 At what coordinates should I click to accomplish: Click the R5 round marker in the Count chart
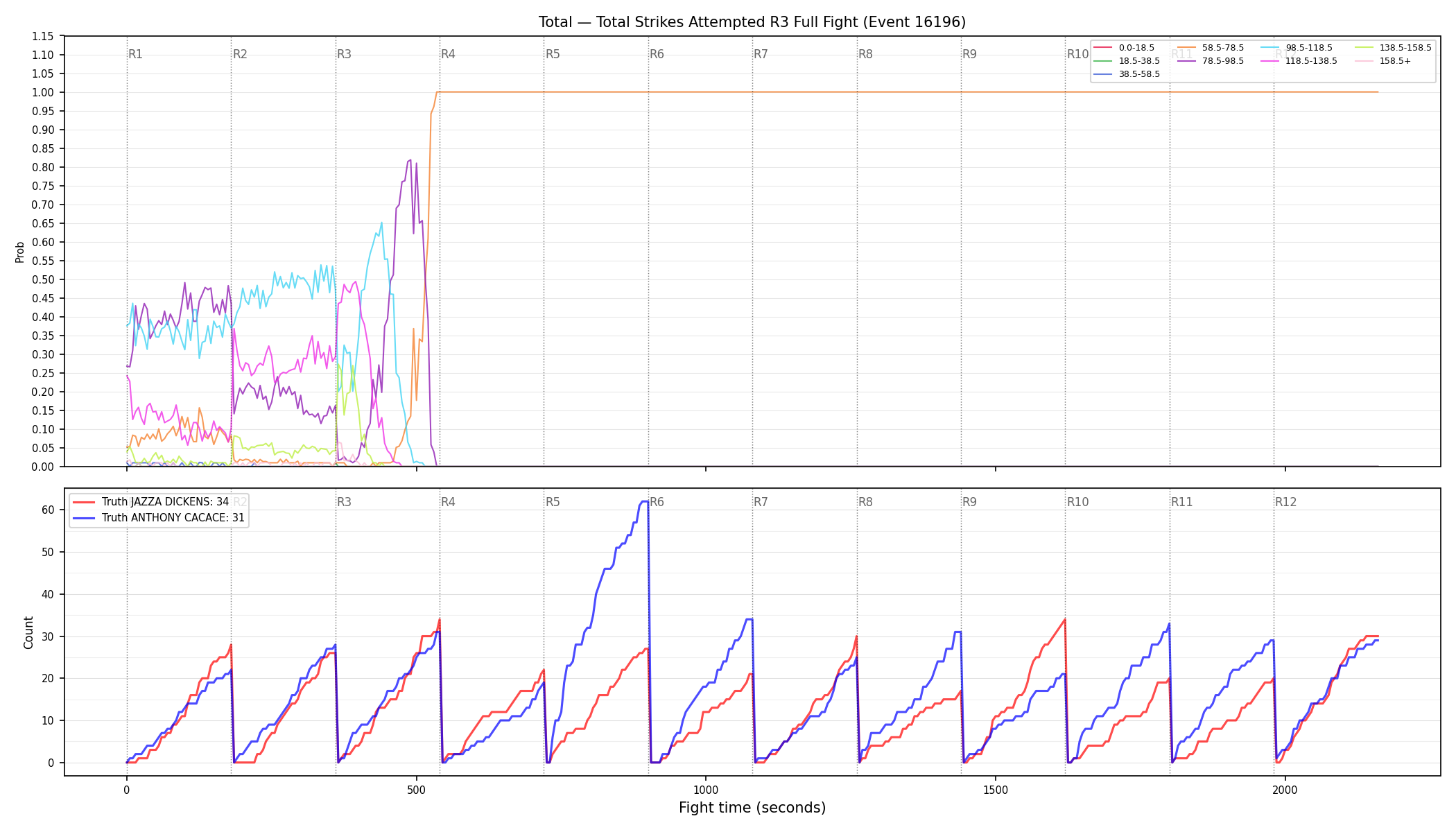coord(553,502)
